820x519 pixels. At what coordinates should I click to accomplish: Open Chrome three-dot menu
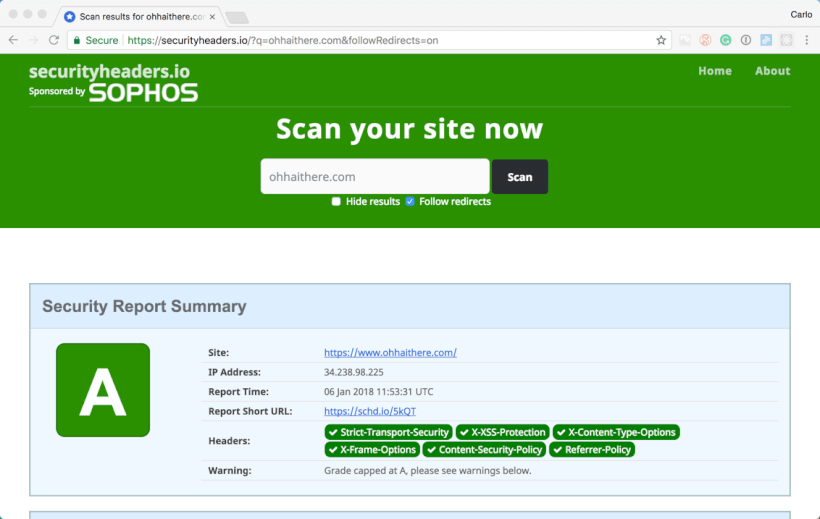click(x=806, y=40)
